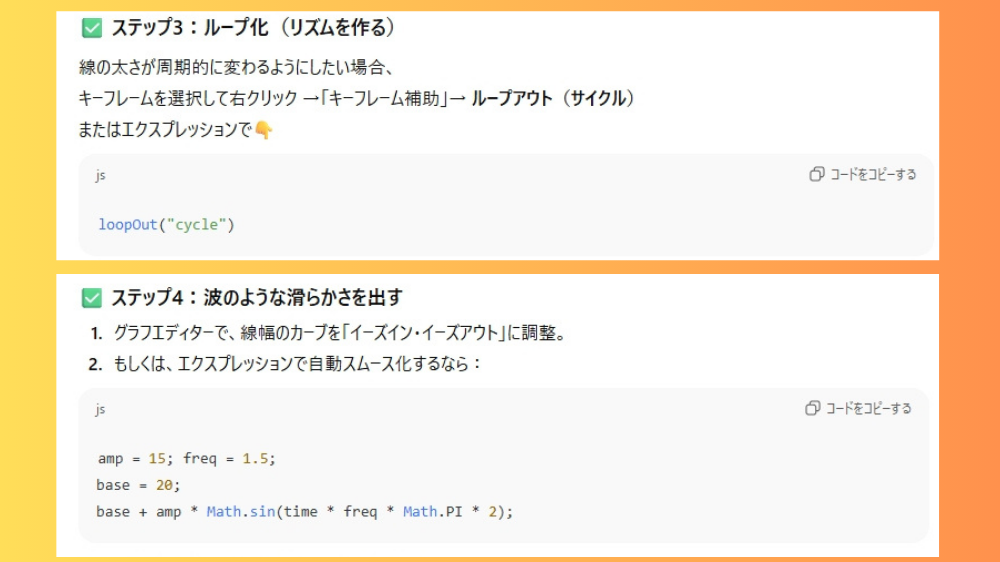
Task: Click the 'base = 20;' code line
Action: (x=137, y=485)
